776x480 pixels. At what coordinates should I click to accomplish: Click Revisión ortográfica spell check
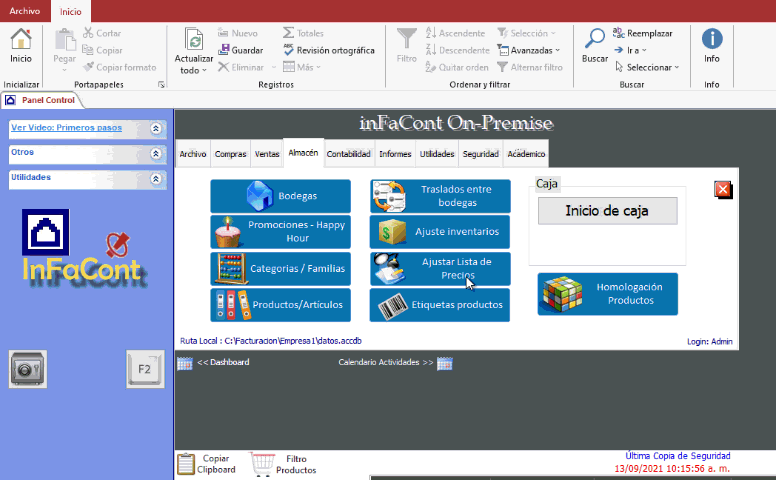[329, 50]
